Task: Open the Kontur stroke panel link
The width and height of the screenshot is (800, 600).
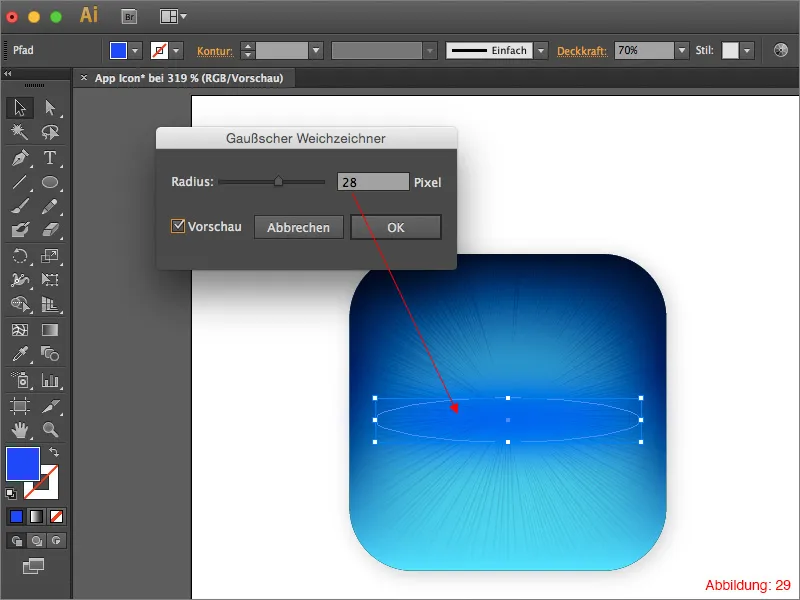Action: tap(215, 51)
